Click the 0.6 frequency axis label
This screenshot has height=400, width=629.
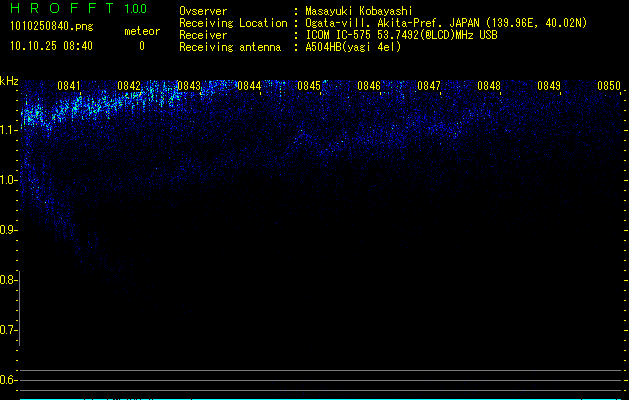[x=7, y=380]
